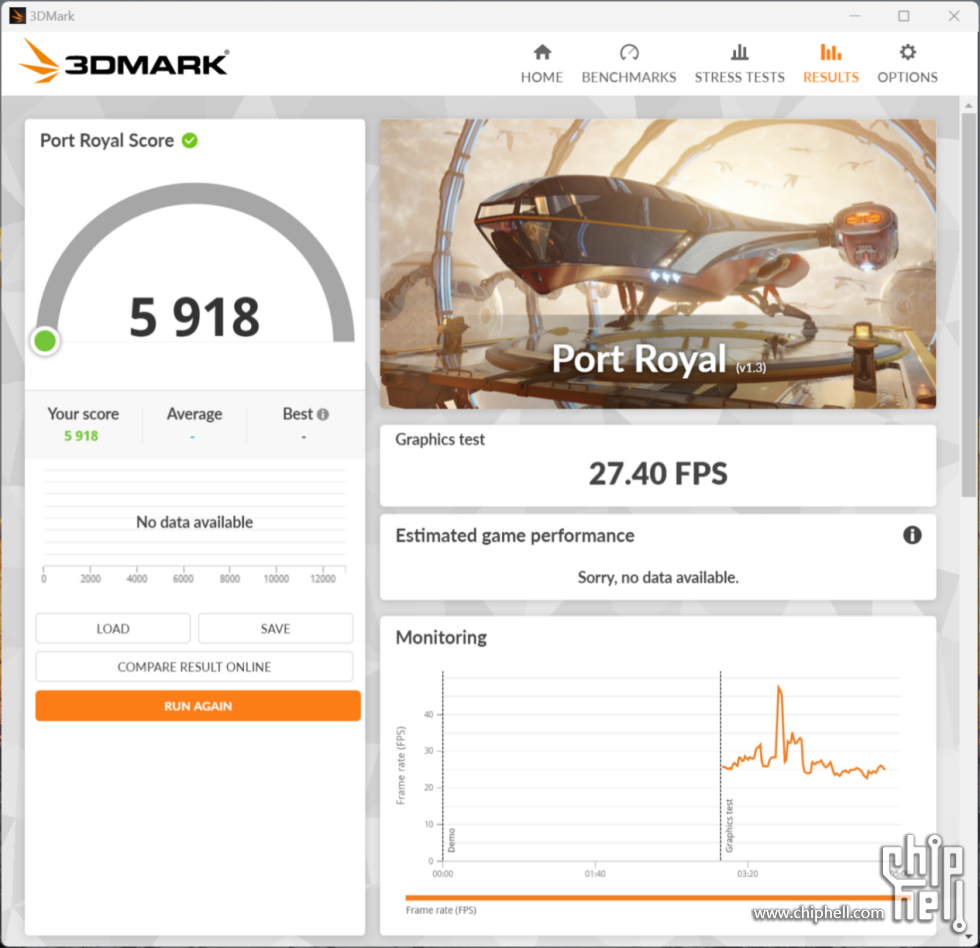Click the Port Royal preview image
The width and height of the screenshot is (980, 948).
click(x=658, y=264)
